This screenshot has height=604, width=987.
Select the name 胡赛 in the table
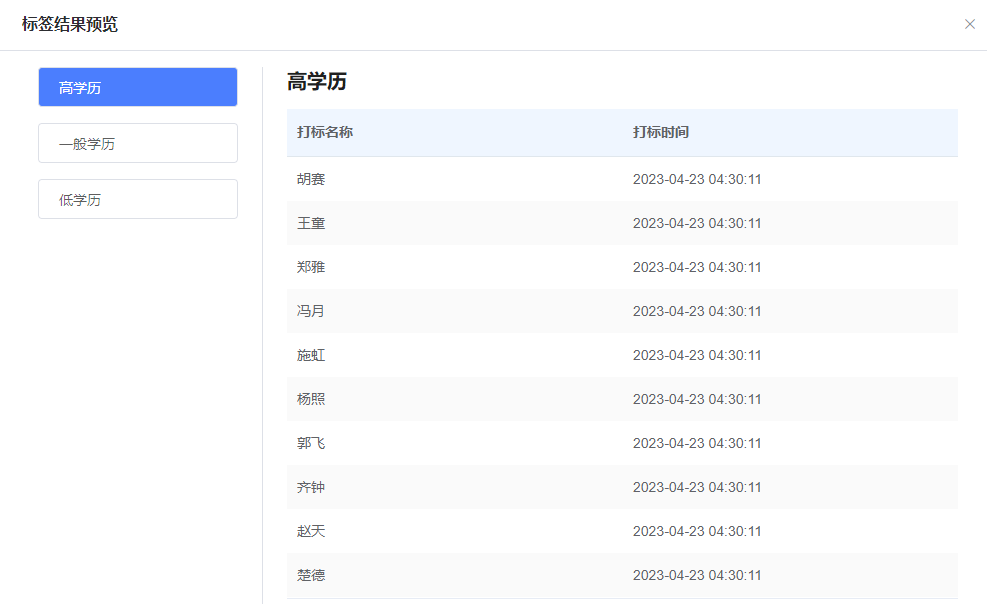pos(311,179)
